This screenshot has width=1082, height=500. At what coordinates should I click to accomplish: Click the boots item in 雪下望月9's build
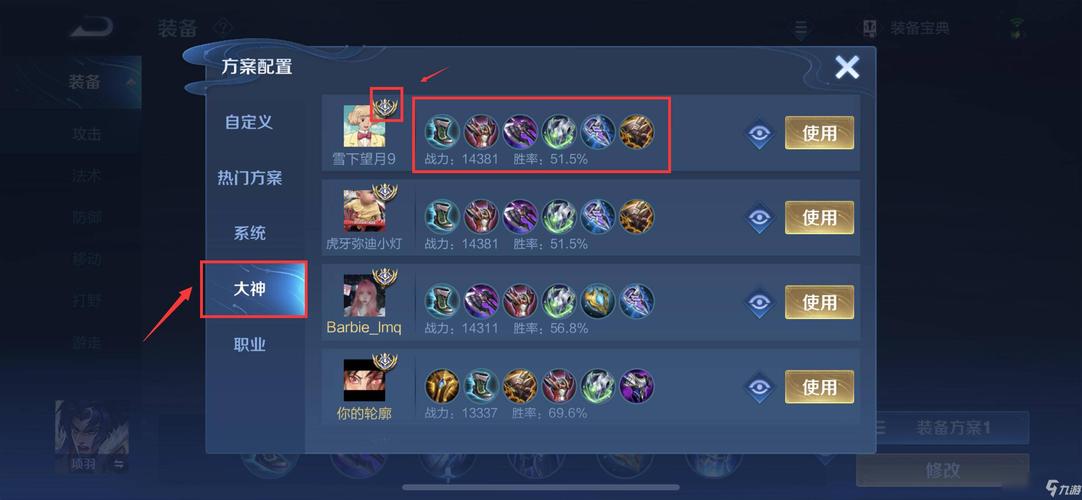point(442,132)
